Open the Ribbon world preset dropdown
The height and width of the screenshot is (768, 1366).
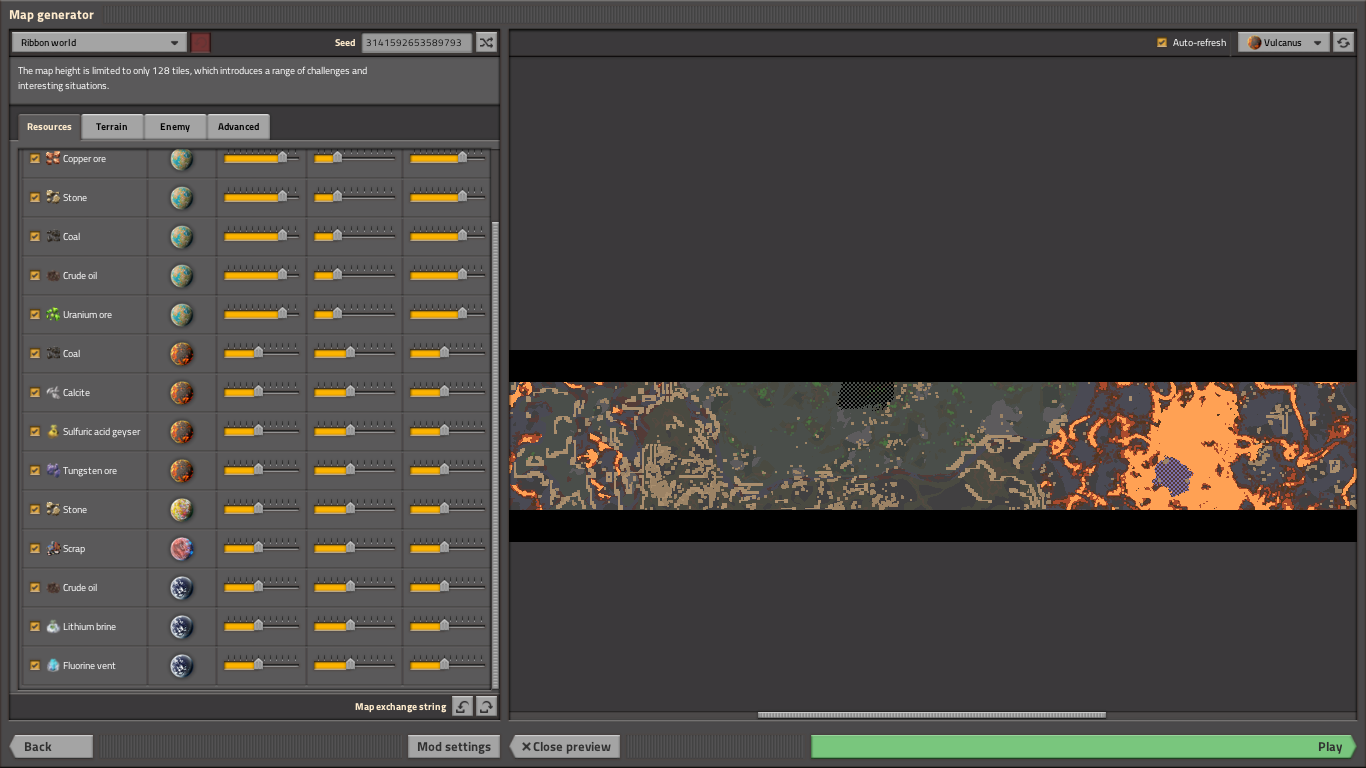[x=98, y=43]
